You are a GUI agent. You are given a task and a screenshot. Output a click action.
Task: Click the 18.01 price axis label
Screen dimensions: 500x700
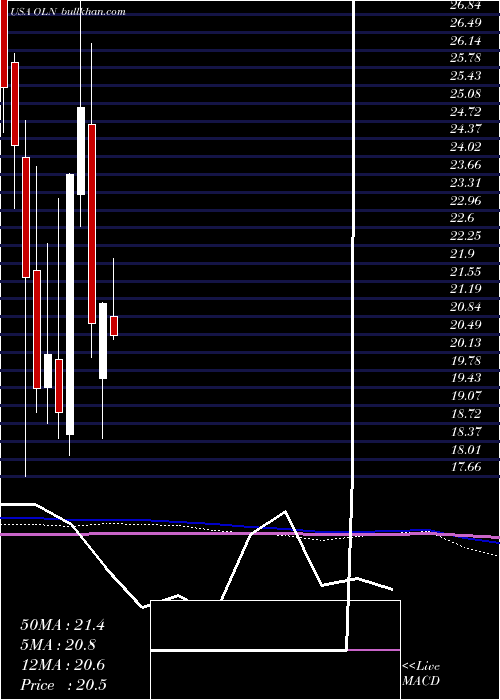(x=466, y=448)
